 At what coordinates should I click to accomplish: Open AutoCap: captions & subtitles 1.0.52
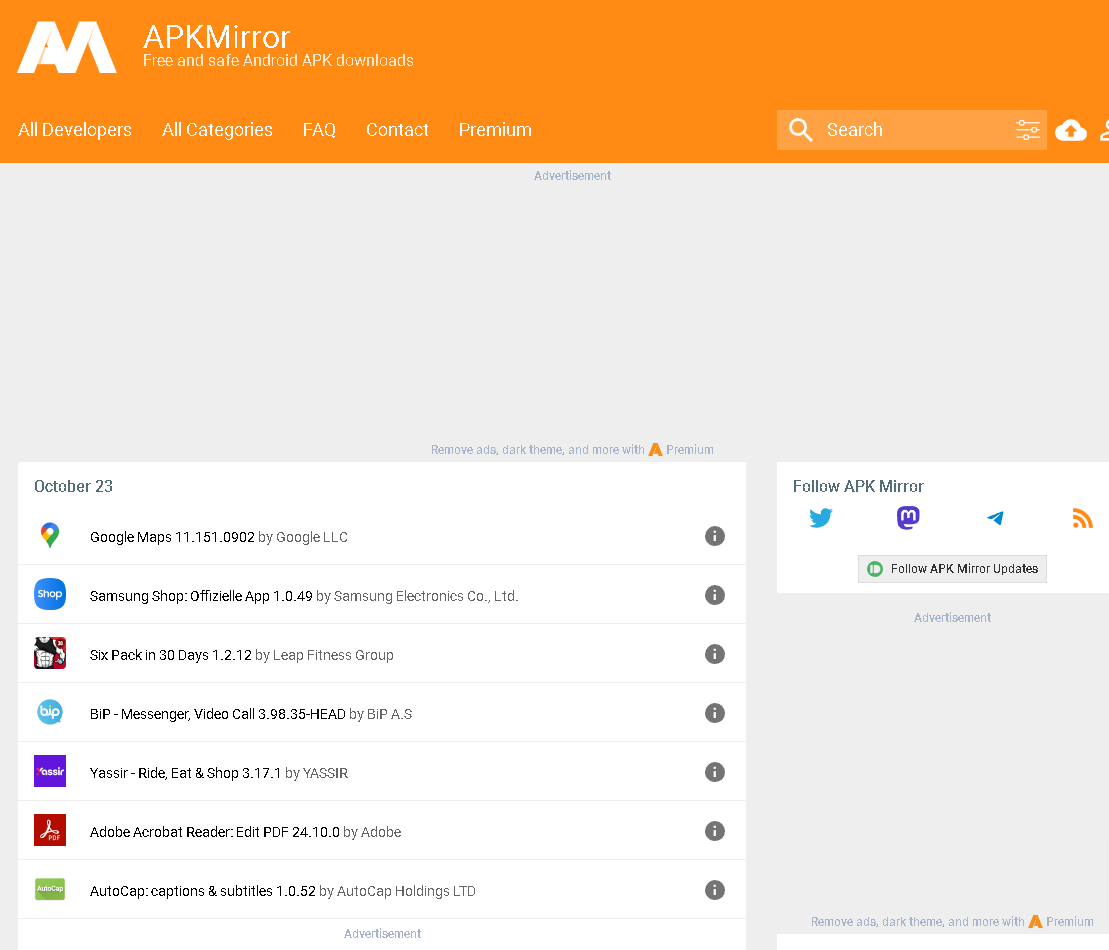[203, 891]
